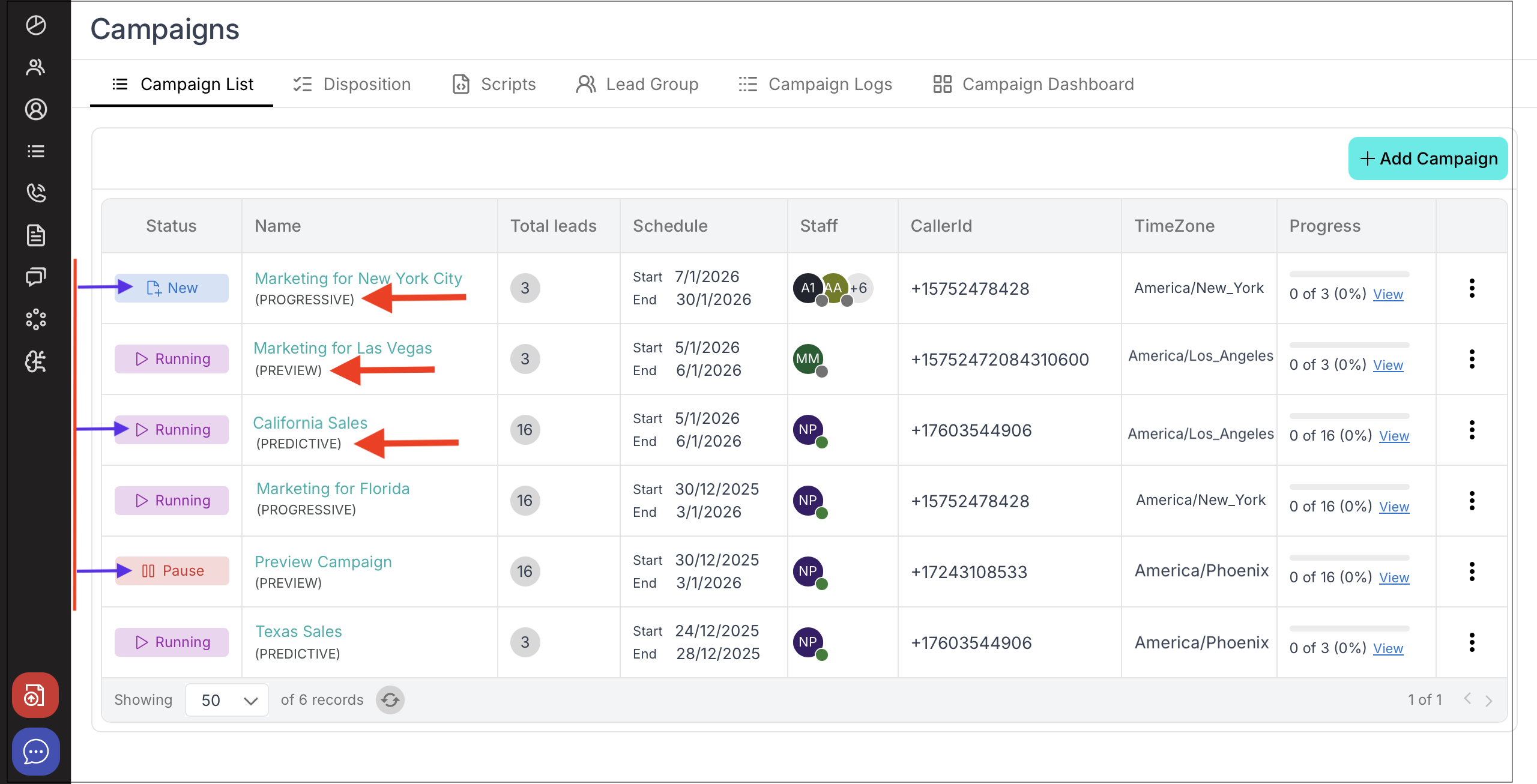1537x784 pixels.
Task: Click the Add Campaign button
Action: [1428, 158]
